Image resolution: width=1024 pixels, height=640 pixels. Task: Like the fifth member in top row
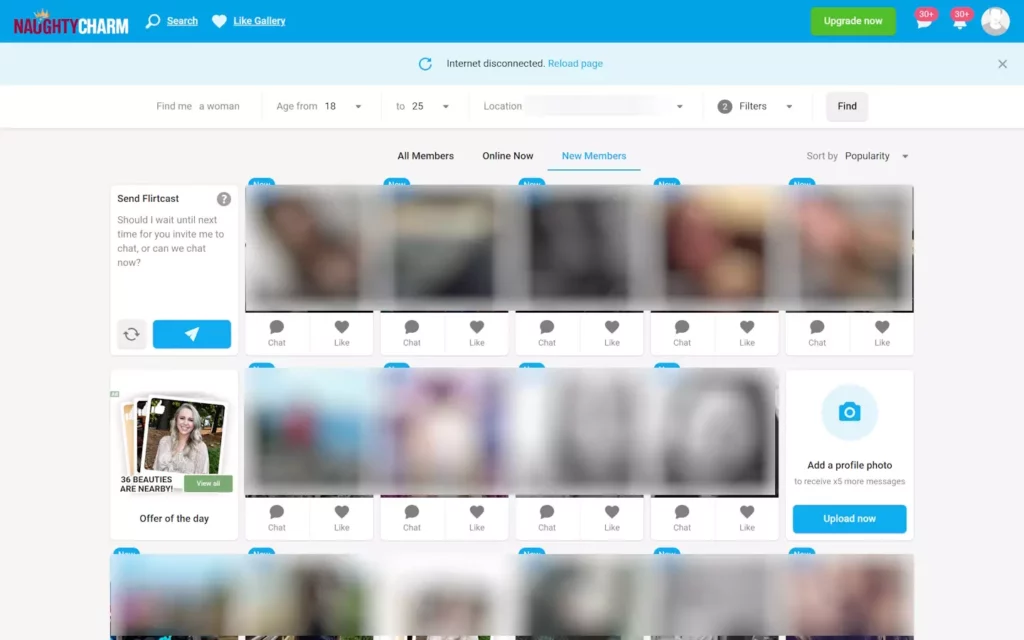(882, 333)
